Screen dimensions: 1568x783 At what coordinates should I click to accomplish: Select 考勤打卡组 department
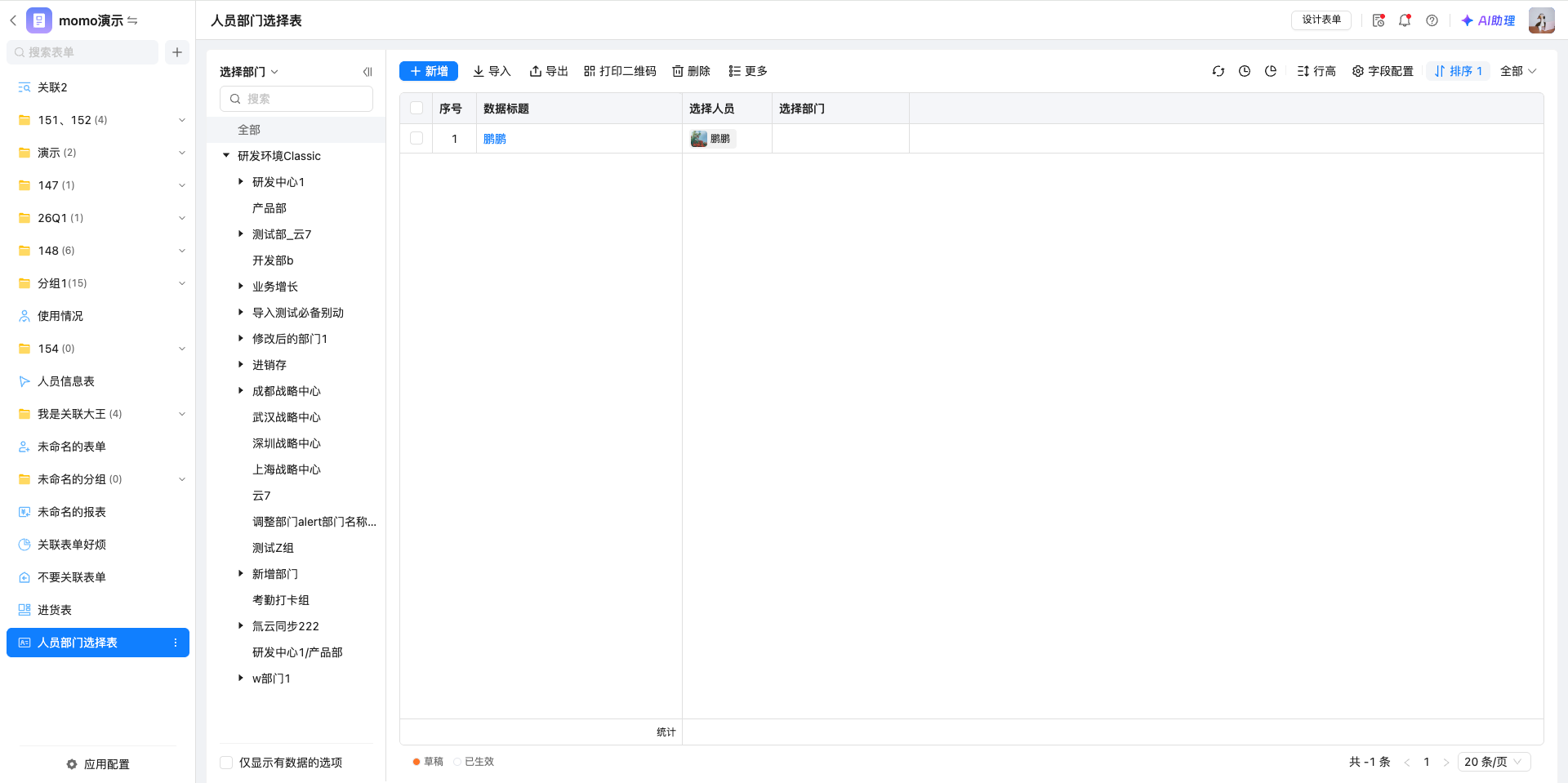coord(281,600)
